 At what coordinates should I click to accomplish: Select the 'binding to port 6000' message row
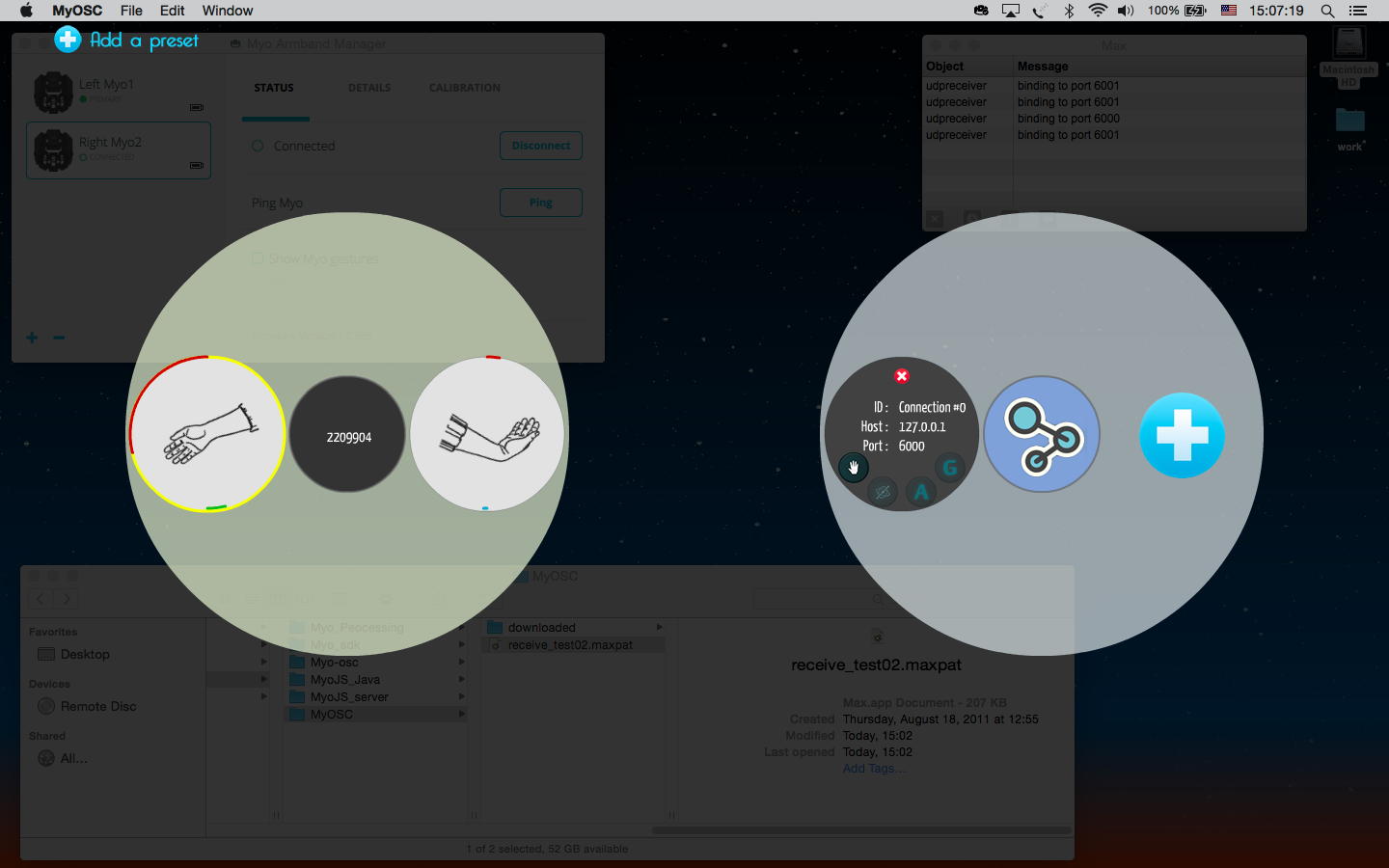pos(1114,119)
